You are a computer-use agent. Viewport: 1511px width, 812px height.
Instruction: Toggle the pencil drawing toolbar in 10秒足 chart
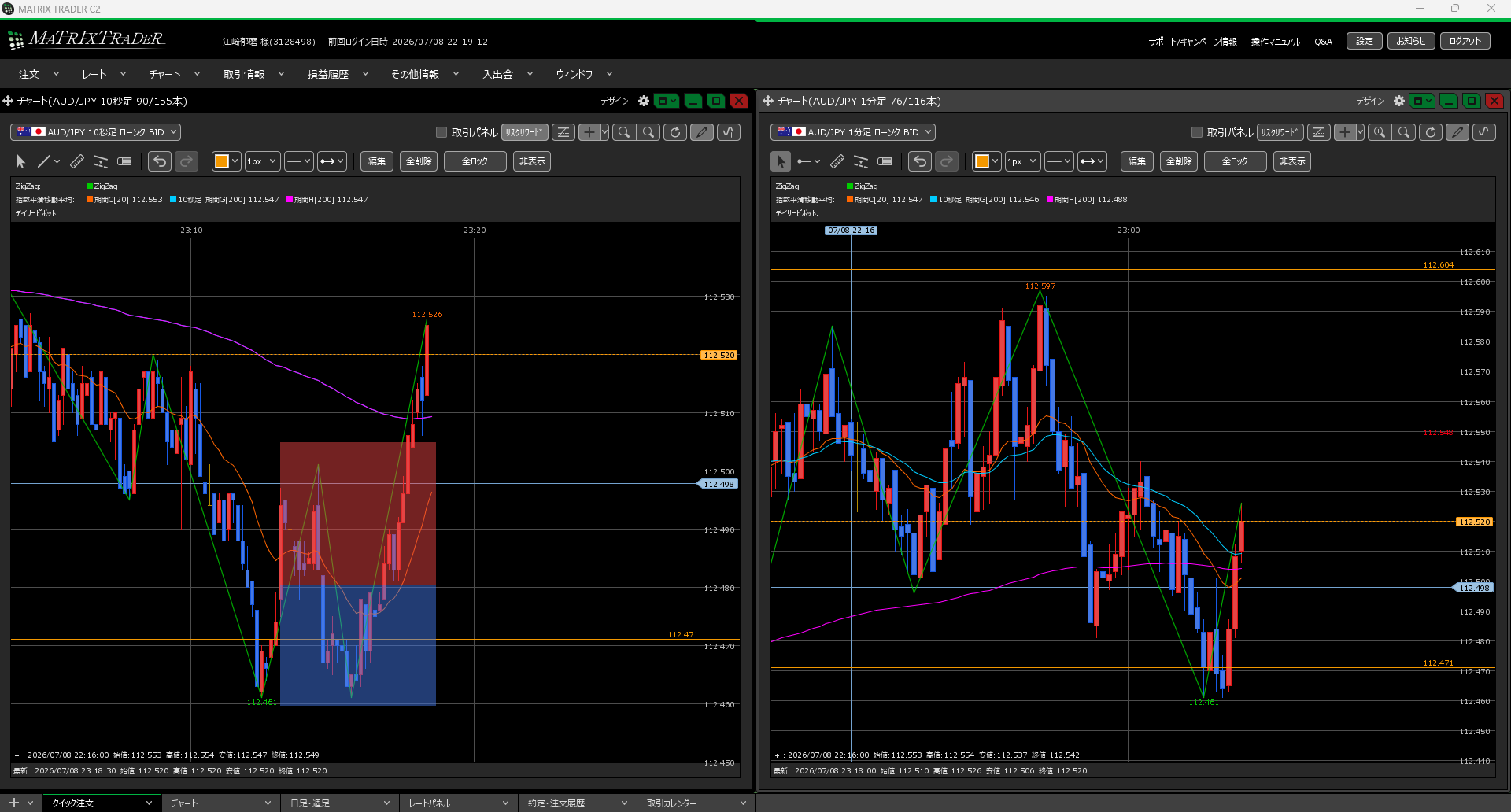click(x=702, y=132)
